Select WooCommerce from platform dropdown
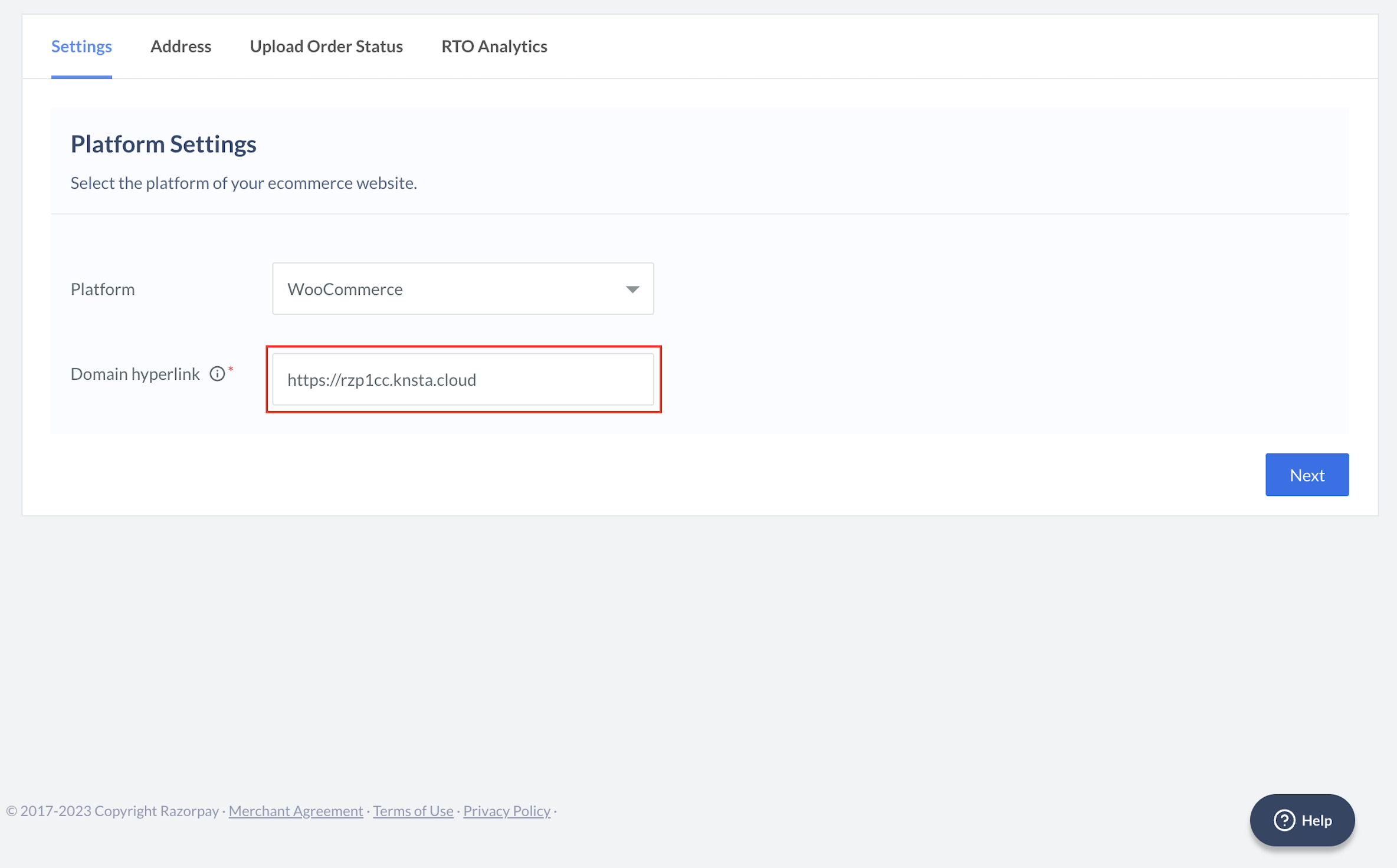Viewport: 1397px width, 868px height. pyautogui.click(x=462, y=288)
